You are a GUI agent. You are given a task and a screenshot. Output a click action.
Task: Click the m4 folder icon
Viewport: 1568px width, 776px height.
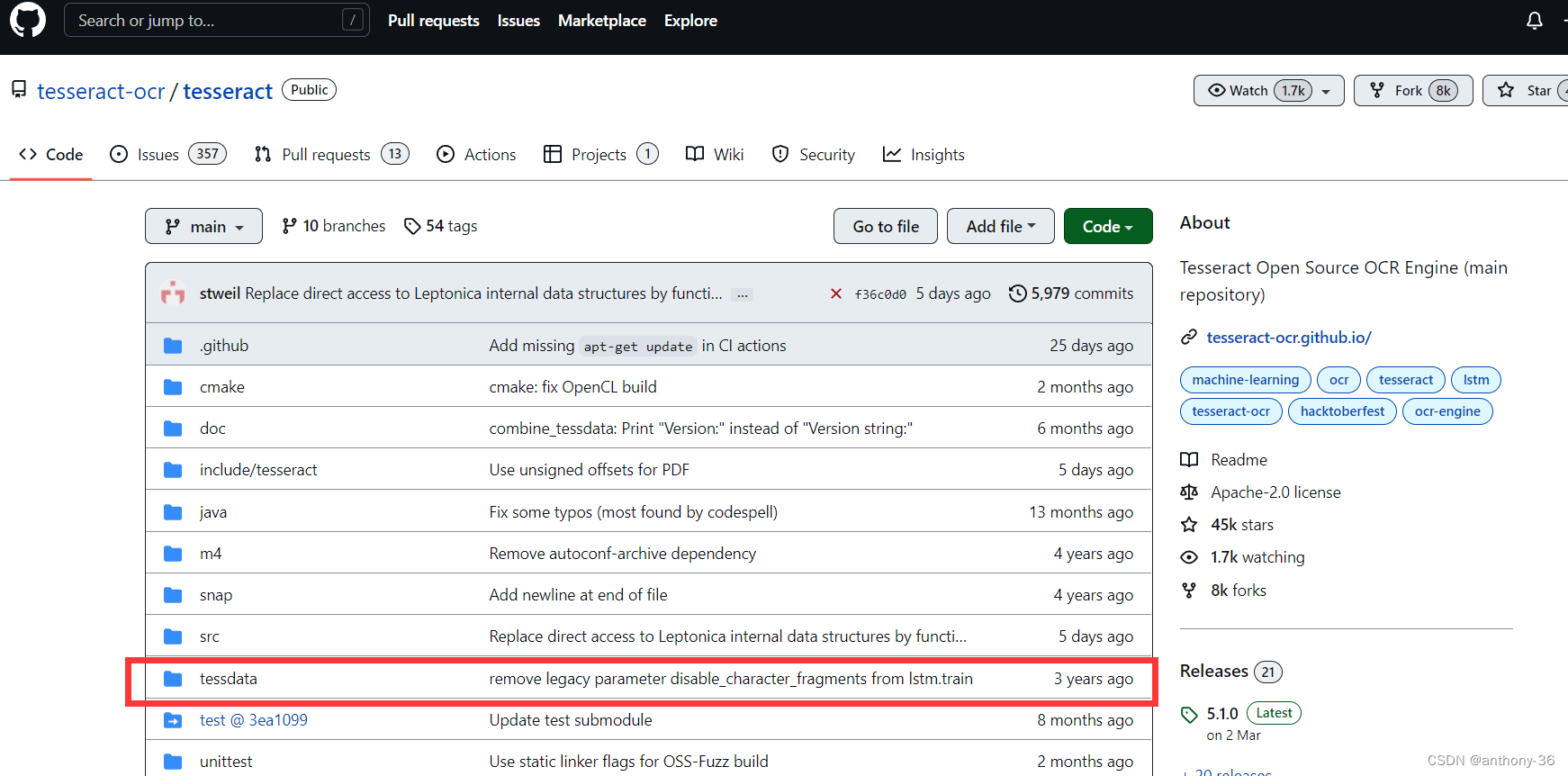[x=173, y=554]
